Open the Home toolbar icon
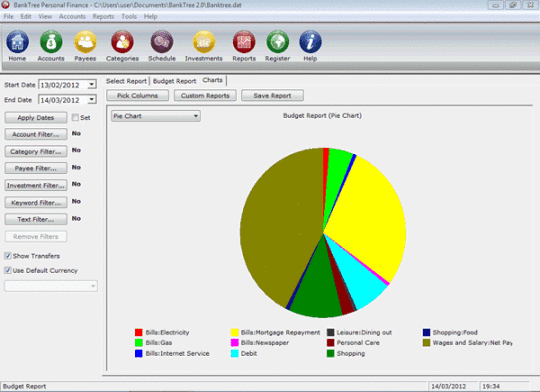Image resolution: width=540 pixels, height=392 pixels. pos(17,41)
